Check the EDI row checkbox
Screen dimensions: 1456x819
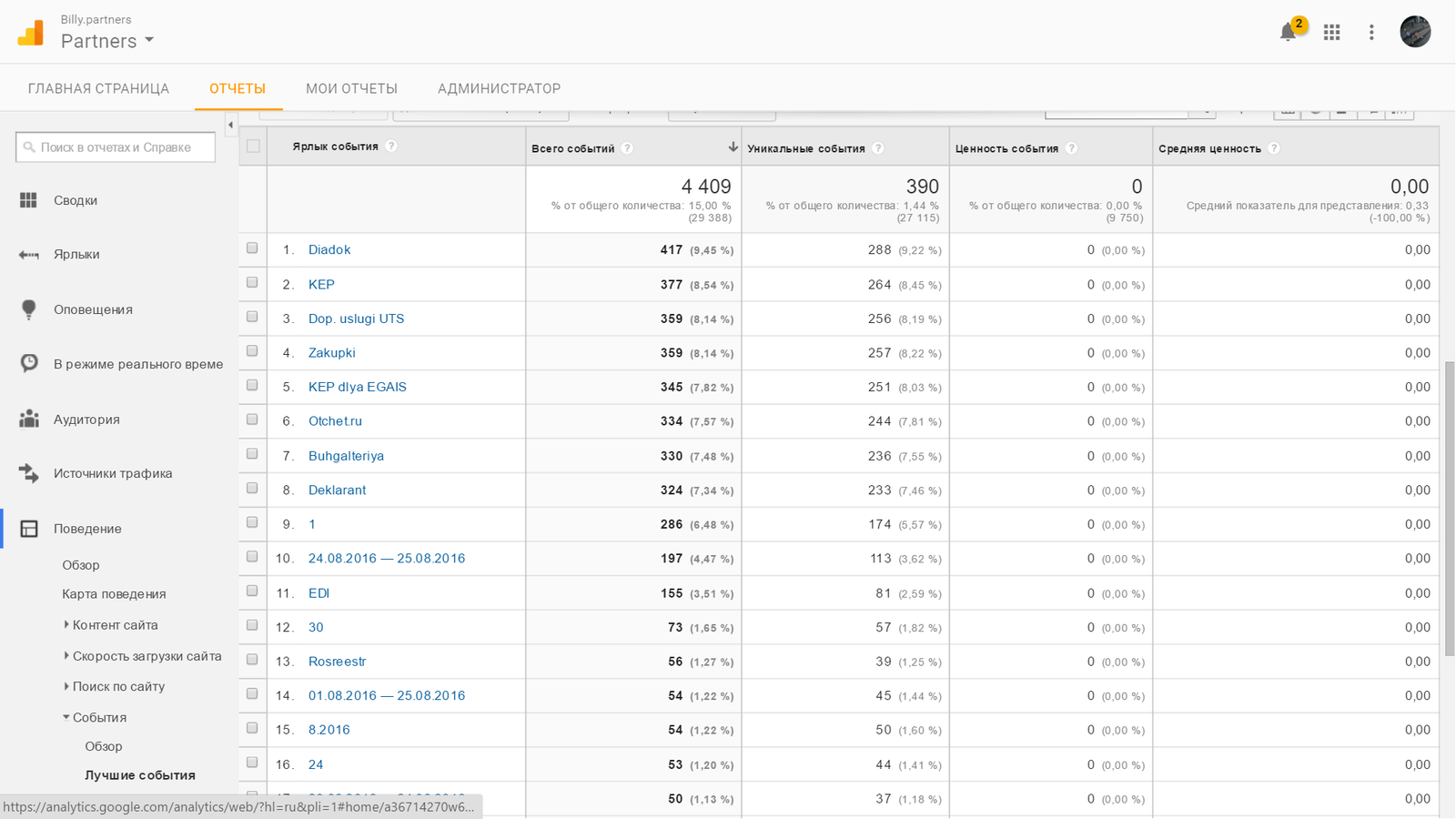point(252,591)
